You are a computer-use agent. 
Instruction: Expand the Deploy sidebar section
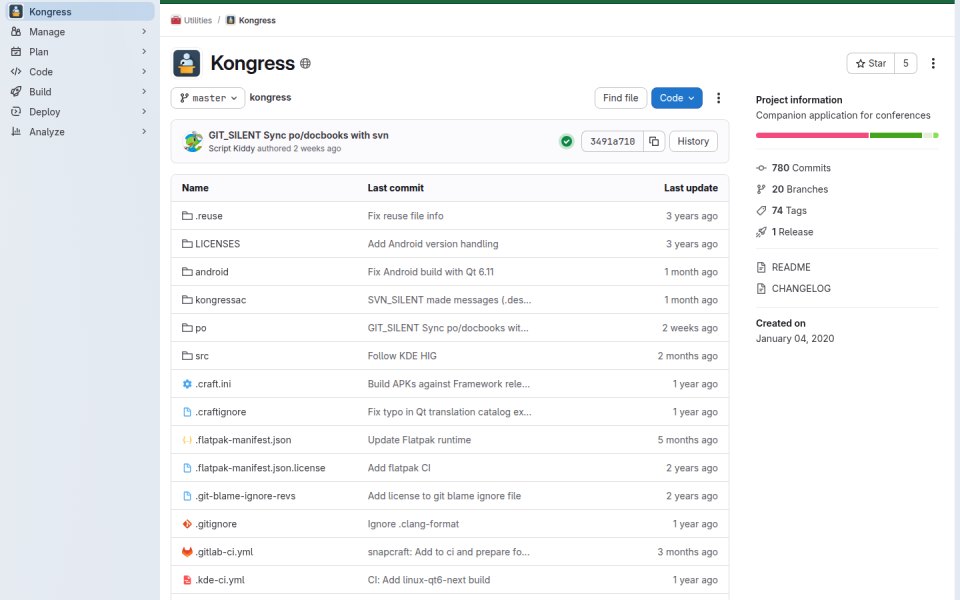[x=80, y=112]
